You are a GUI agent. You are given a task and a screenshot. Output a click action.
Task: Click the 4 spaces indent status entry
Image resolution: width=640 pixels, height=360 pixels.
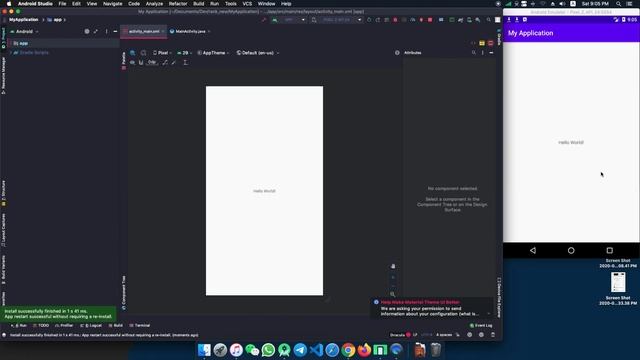coord(444,335)
